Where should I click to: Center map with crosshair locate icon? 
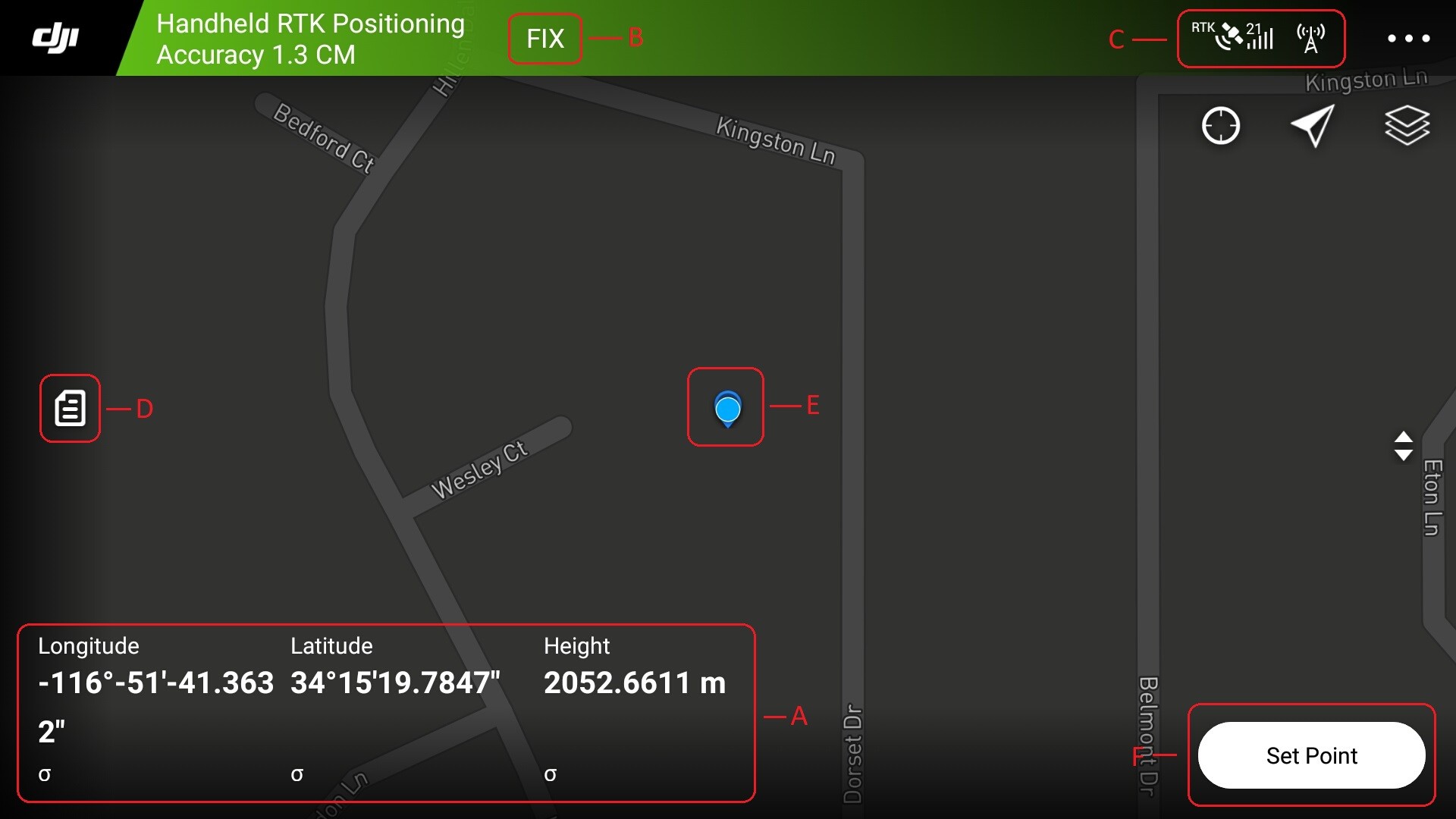click(x=1221, y=126)
